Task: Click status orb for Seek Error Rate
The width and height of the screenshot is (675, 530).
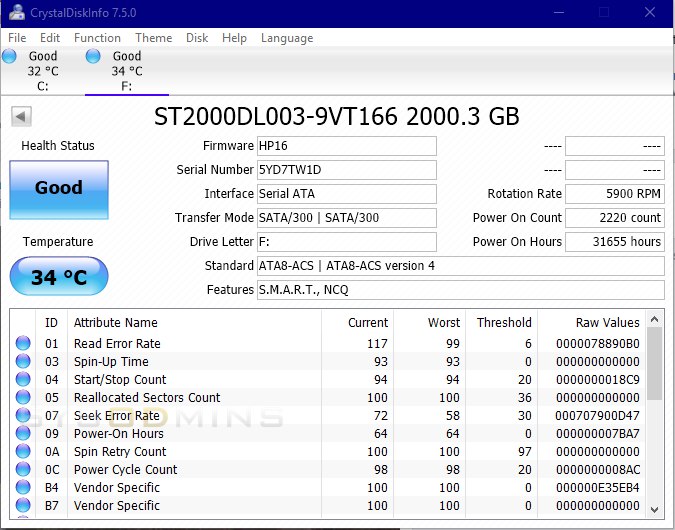Action: click(23, 415)
